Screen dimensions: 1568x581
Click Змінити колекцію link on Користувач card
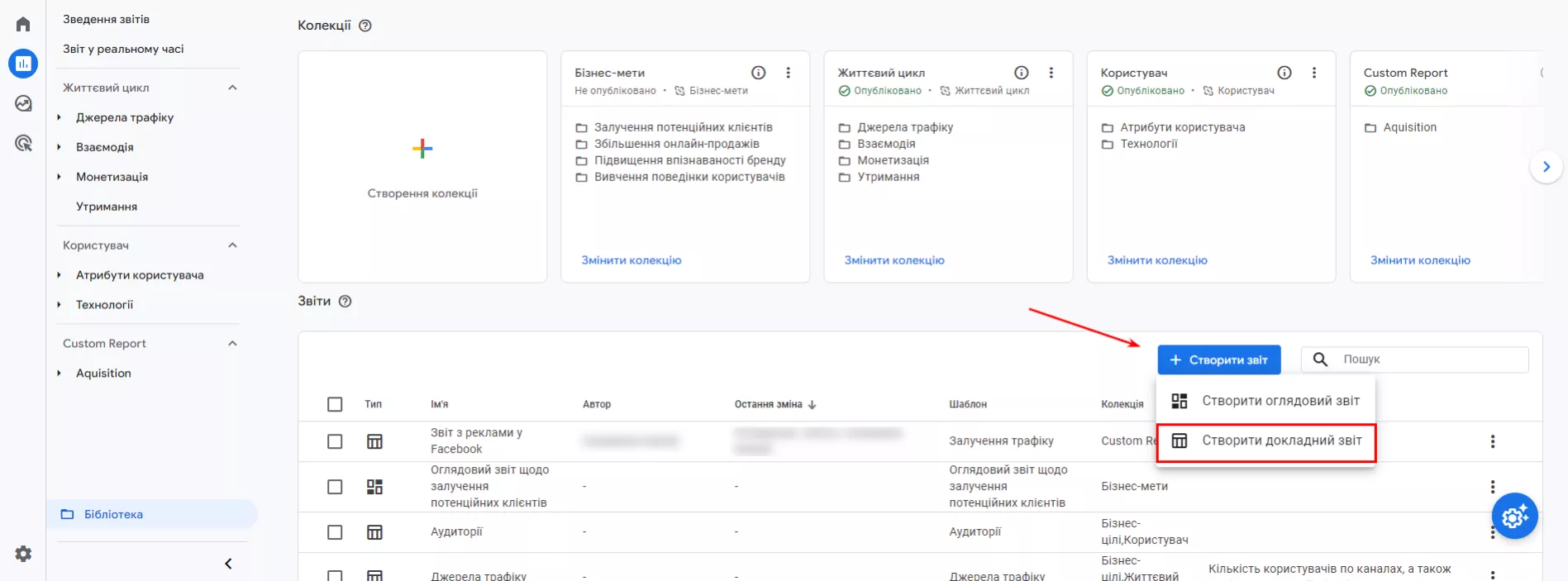point(1157,260)
